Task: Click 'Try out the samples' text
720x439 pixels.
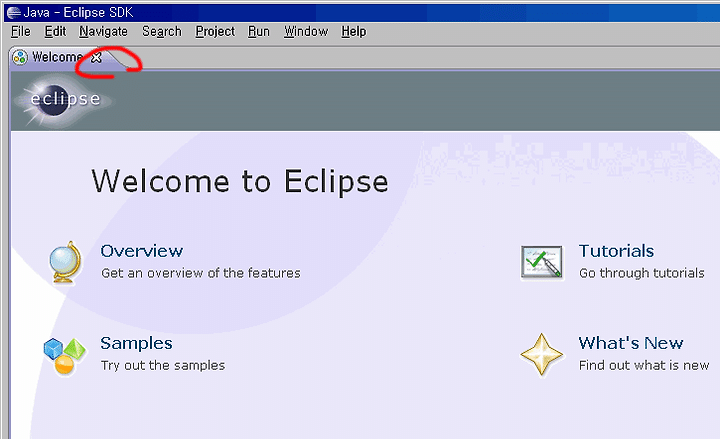Action: point(163,366)
